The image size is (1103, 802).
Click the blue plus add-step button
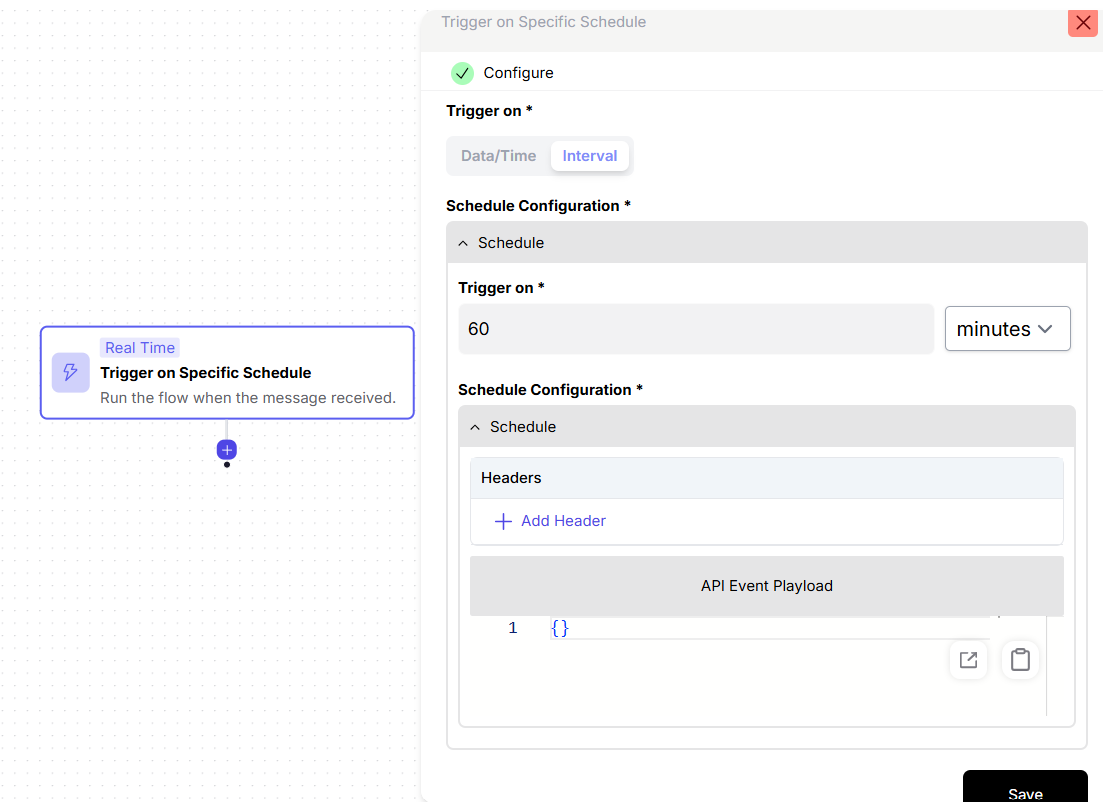pos(227,450)
